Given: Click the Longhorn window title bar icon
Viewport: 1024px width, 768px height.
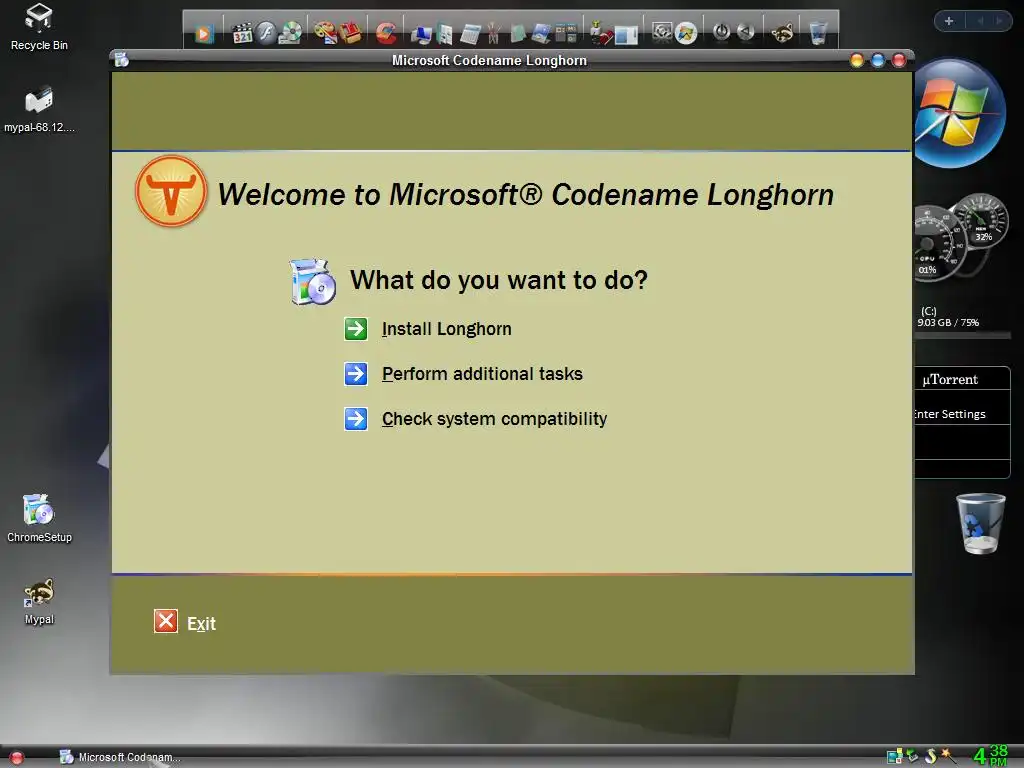Looking at the screenshot, I should [121, 60].
